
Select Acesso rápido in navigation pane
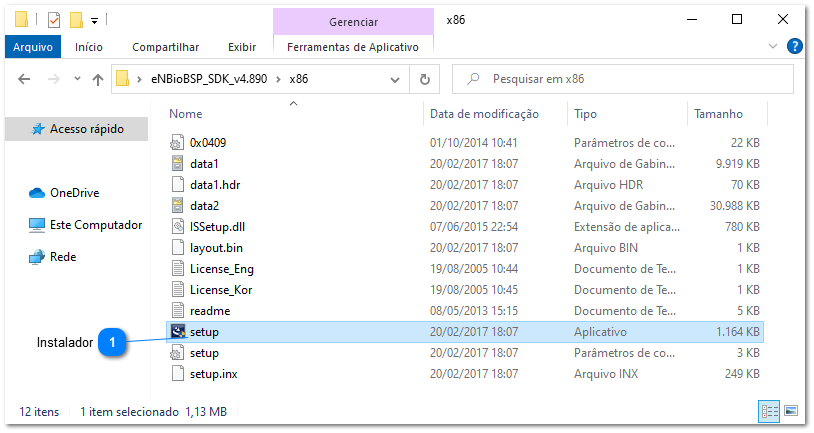[x=77, y=129]
